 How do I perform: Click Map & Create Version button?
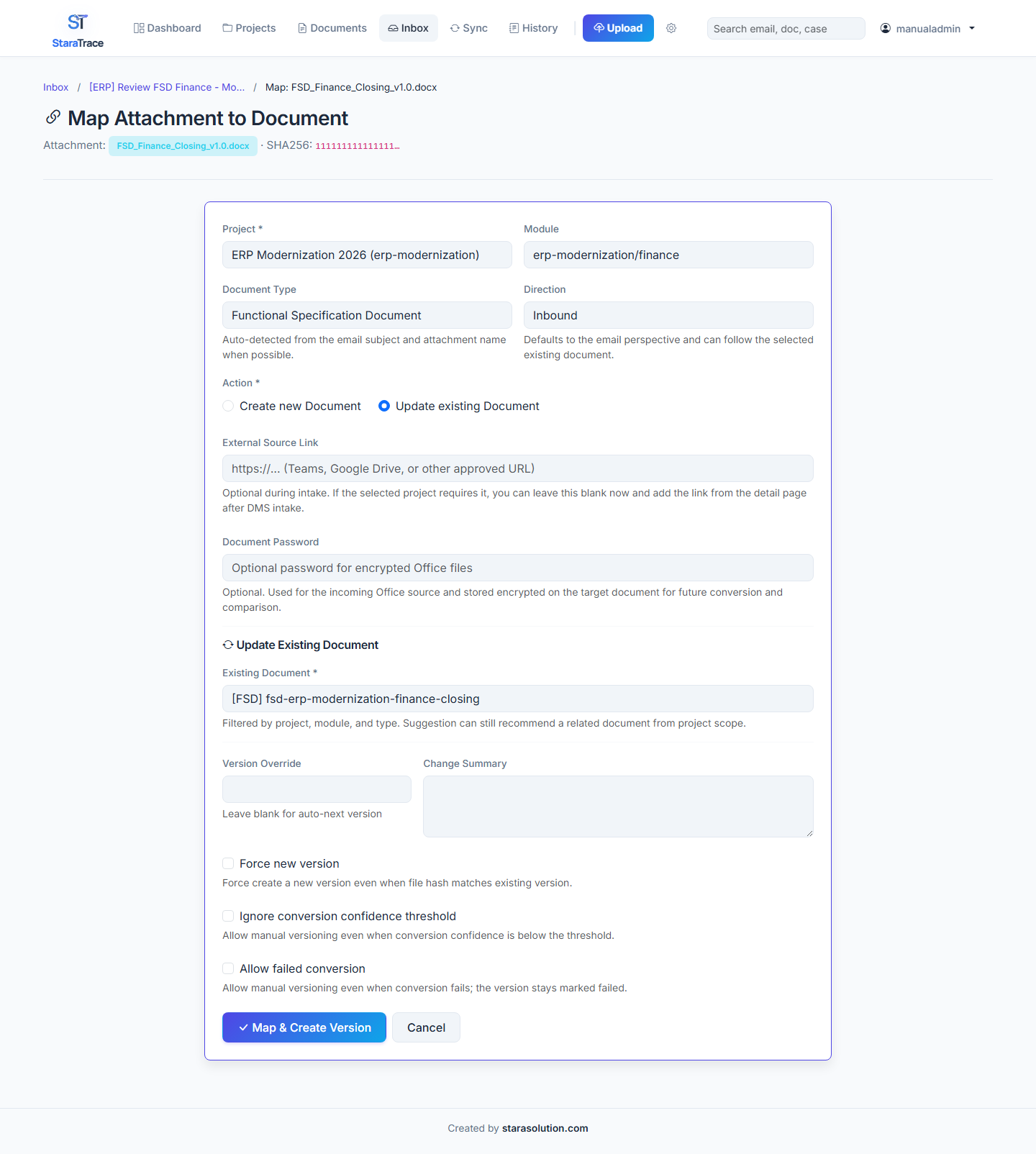tap(304, 1027)
